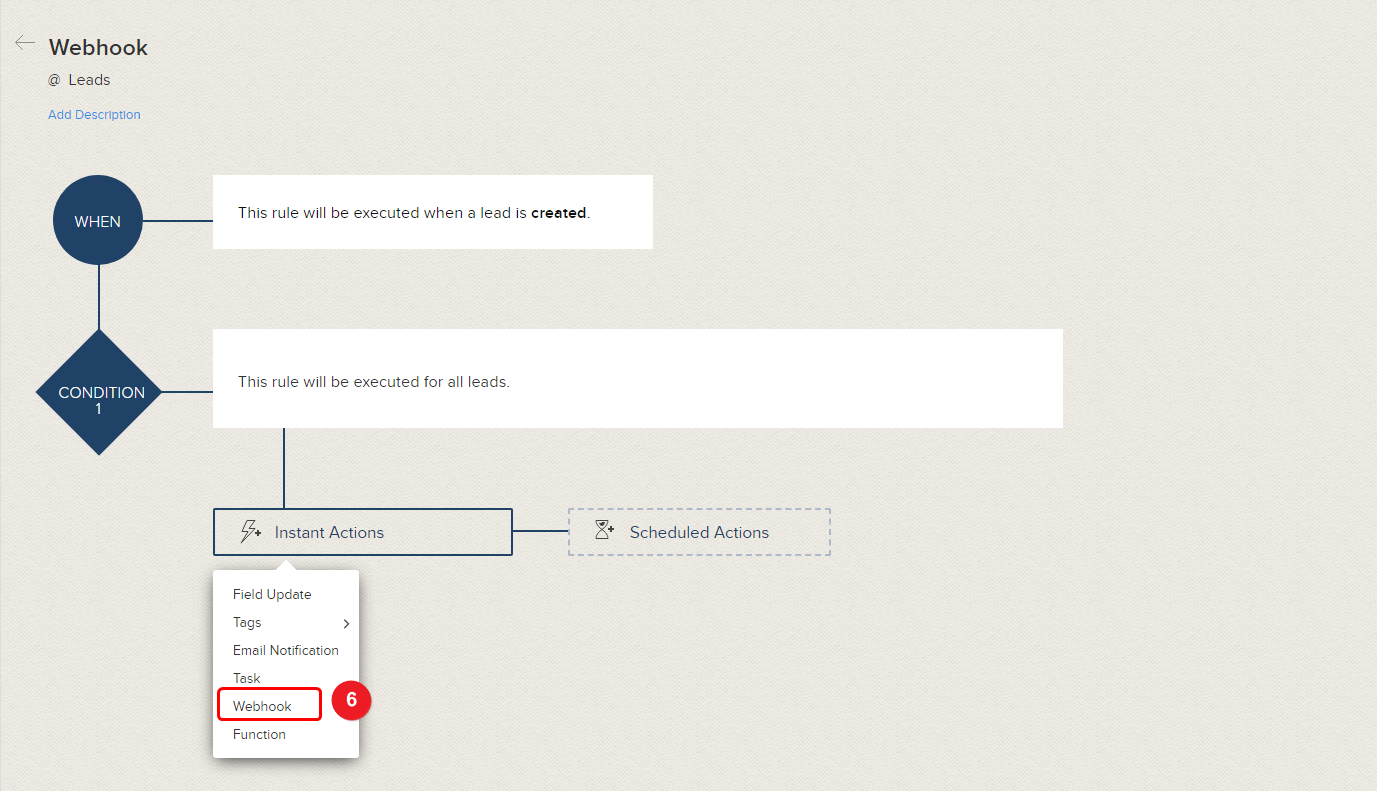The height and width of the screenshot is (791, 1377).
Task: Expand the Tags submenu arrow
Action: [346, 624]
